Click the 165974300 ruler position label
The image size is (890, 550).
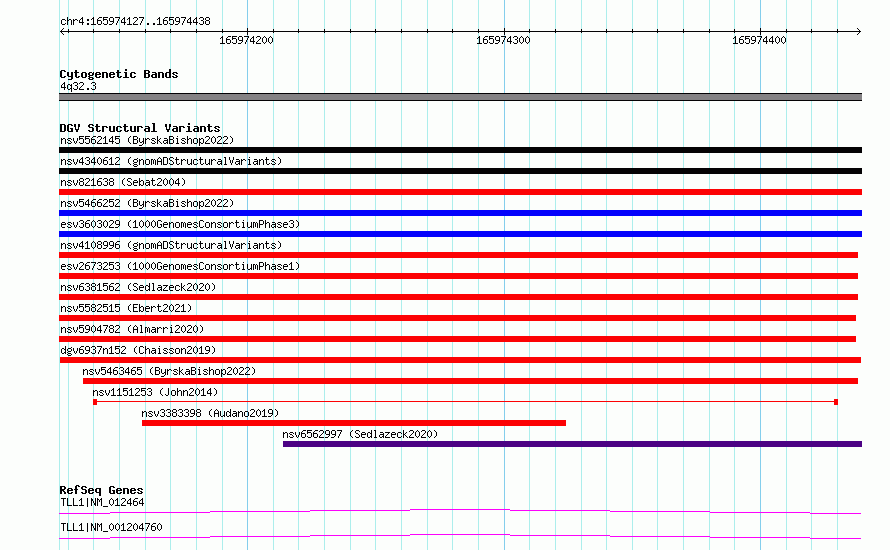503,40
